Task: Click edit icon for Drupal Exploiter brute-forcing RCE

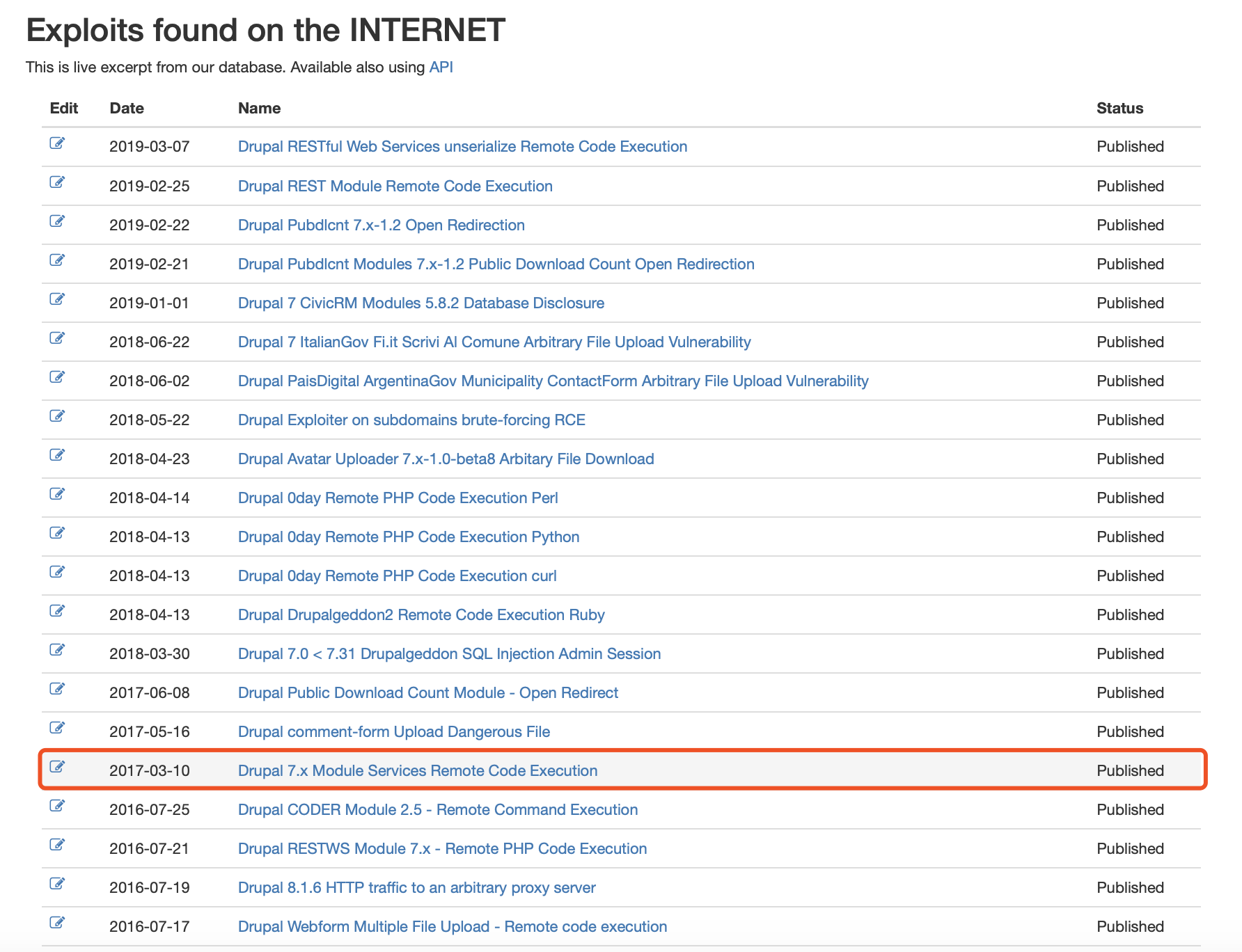Action: click(57, 416)
